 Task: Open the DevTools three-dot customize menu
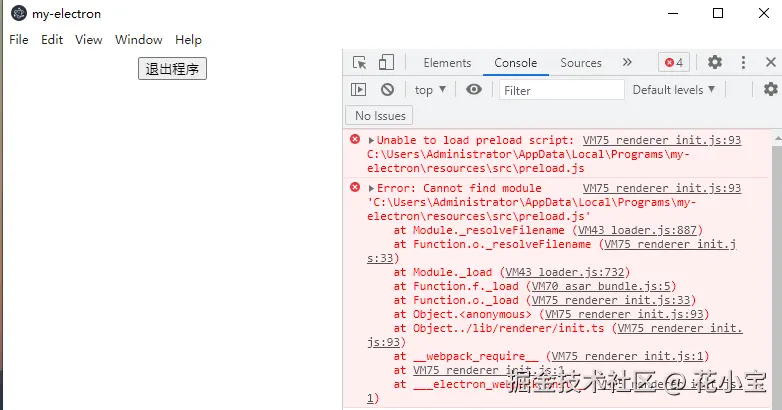pos(743,63)
